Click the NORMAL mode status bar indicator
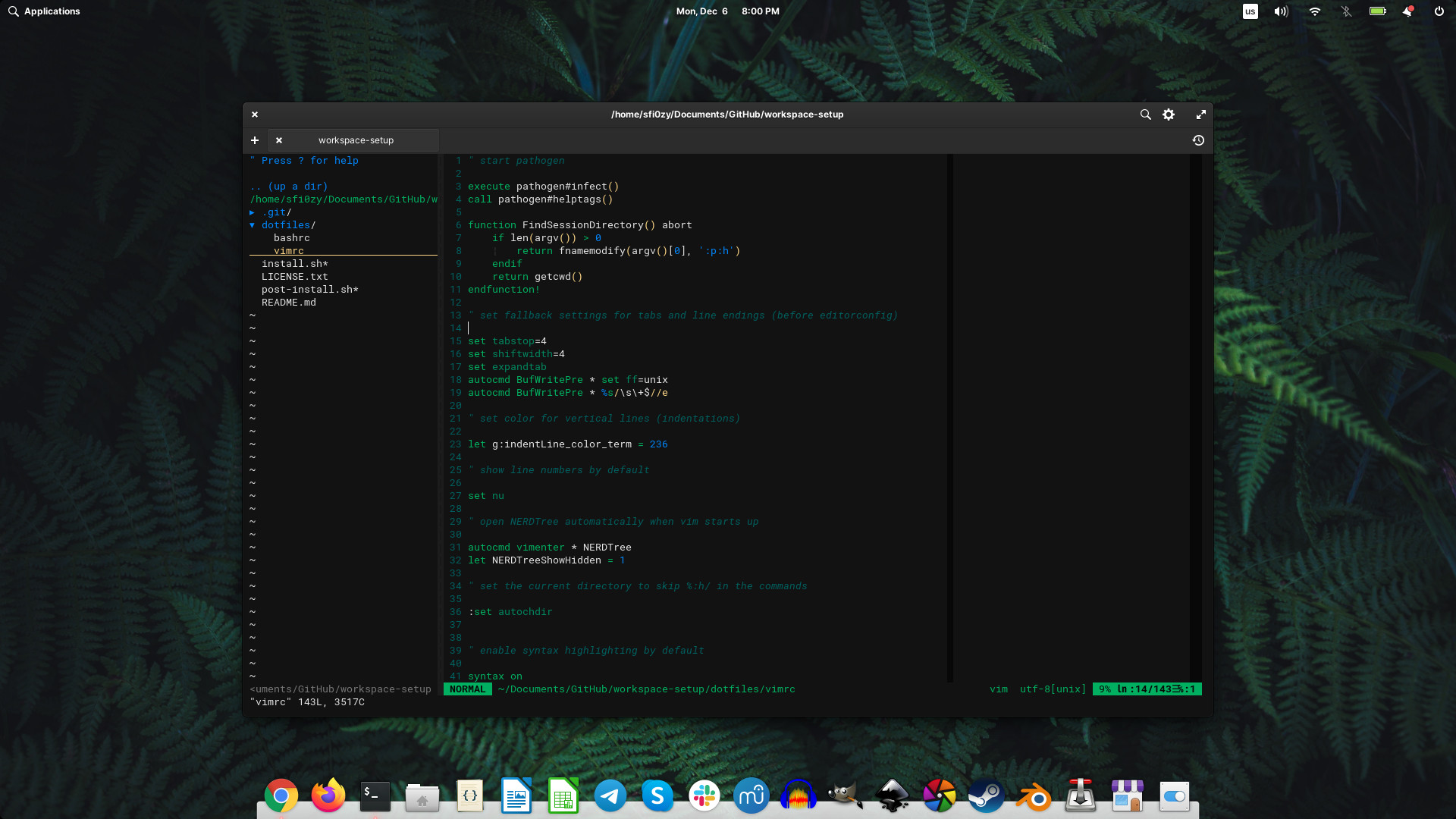Viewport: 1456px width, 819px height. click(466, 689)
